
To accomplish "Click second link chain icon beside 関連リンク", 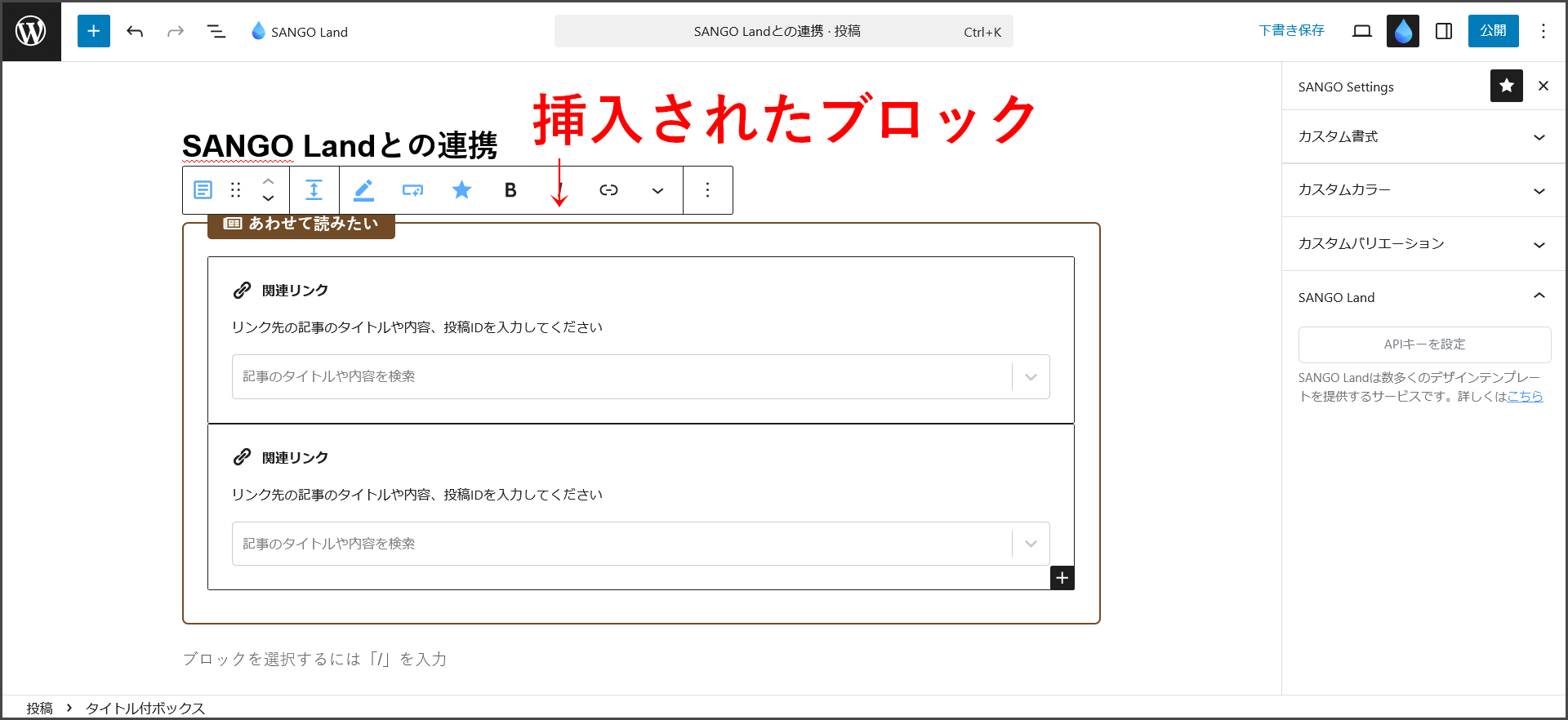I will 242,457.
